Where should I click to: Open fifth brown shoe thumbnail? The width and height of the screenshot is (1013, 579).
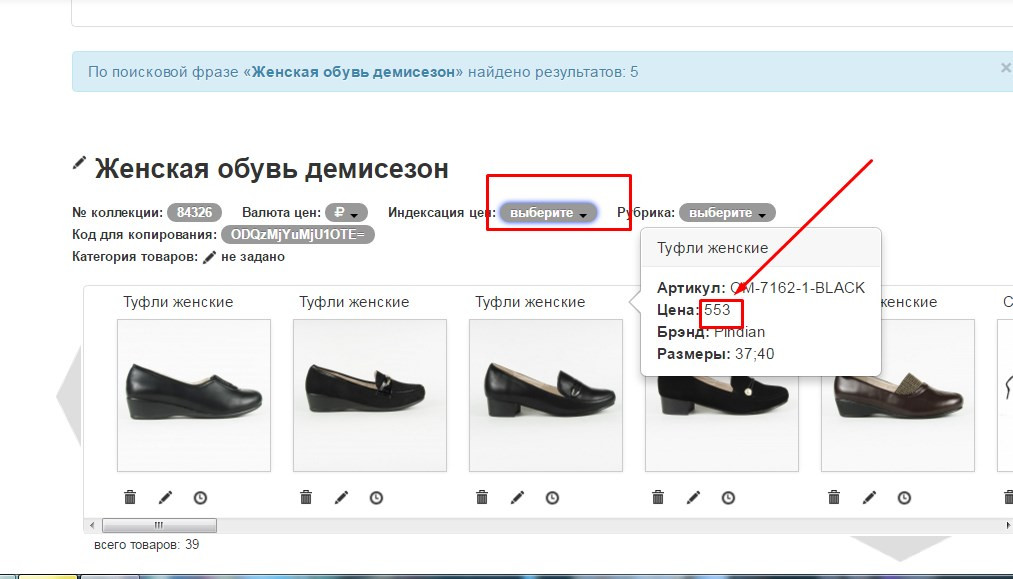click(x=897, y=395)
